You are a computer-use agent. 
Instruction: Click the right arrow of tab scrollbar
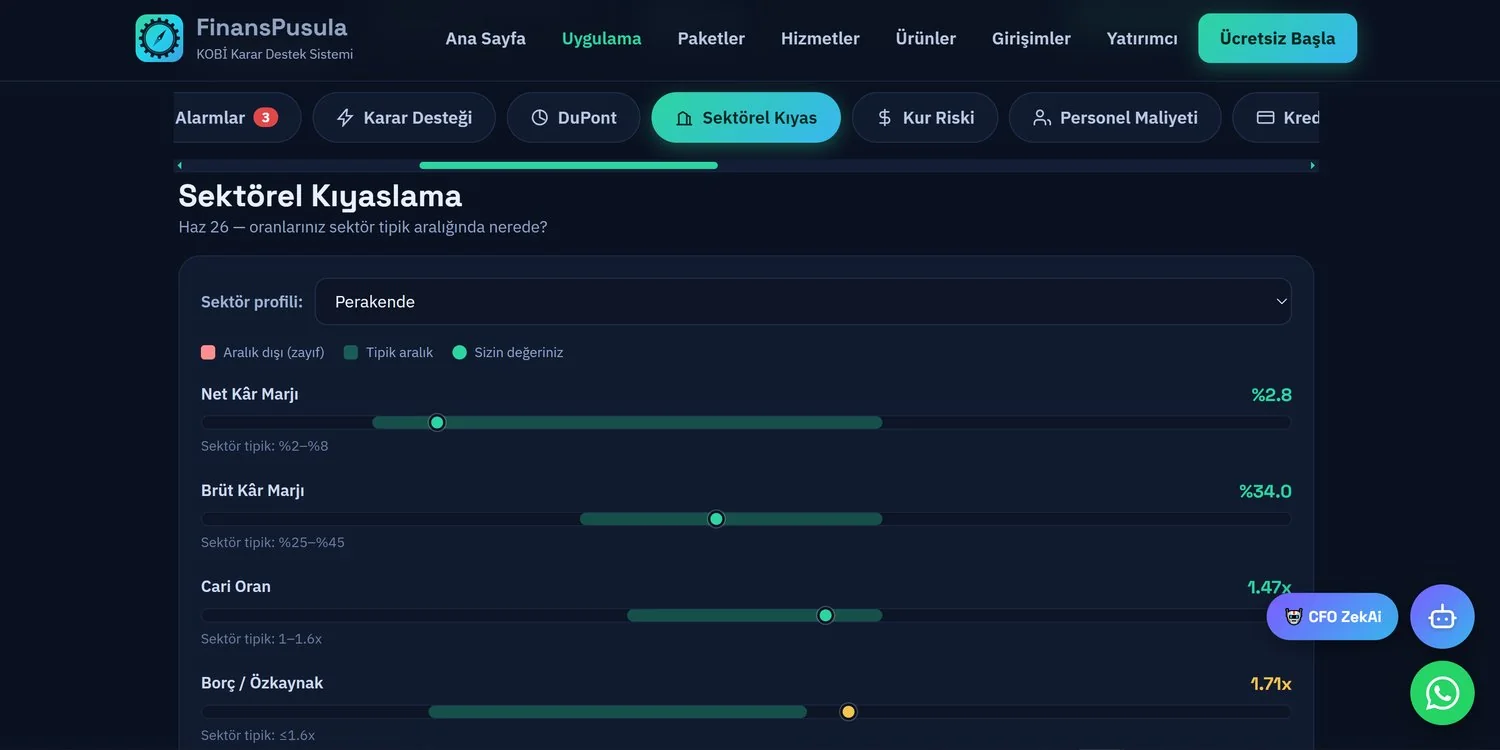pos(1312,165)
